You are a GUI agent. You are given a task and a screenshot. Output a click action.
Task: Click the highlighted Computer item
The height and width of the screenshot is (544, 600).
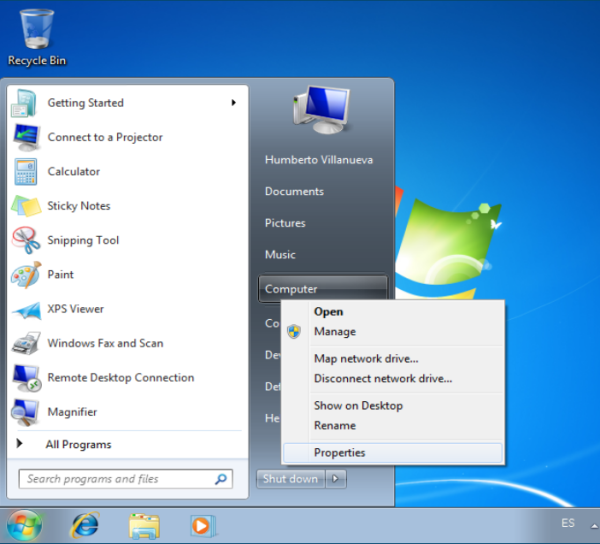323,289
